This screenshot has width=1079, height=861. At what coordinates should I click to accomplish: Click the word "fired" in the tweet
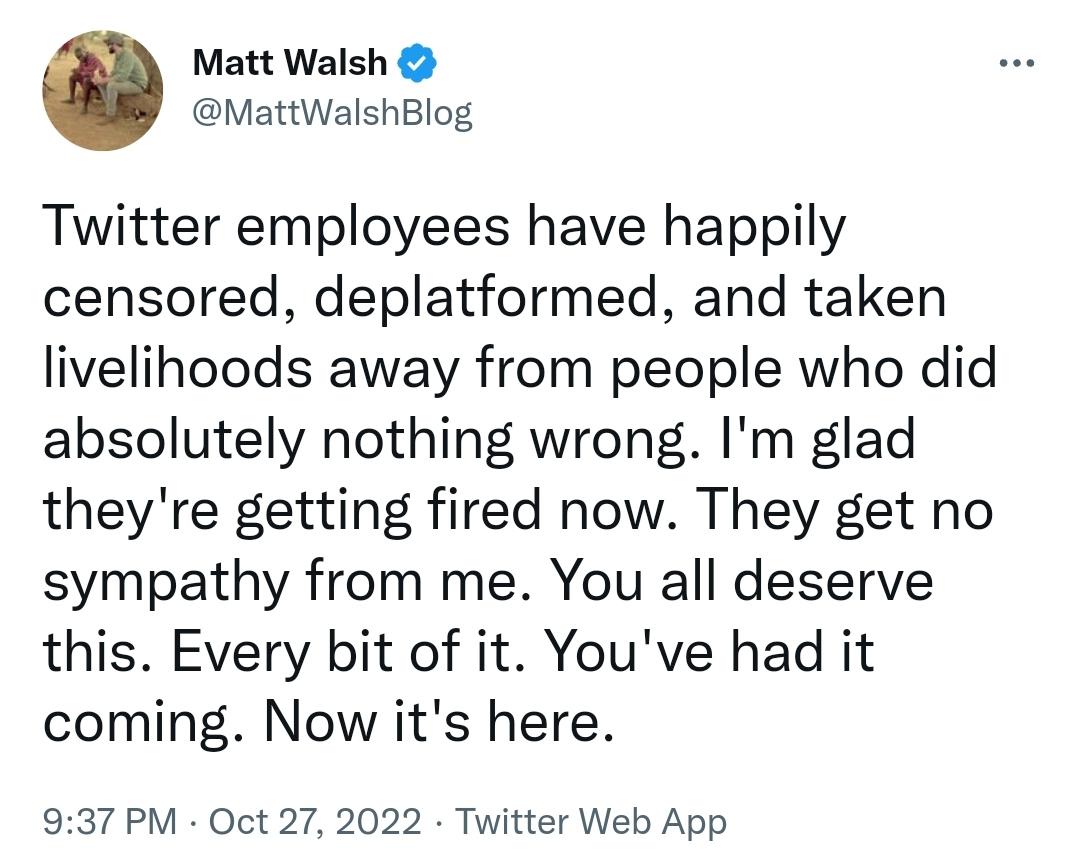point(484,510)
